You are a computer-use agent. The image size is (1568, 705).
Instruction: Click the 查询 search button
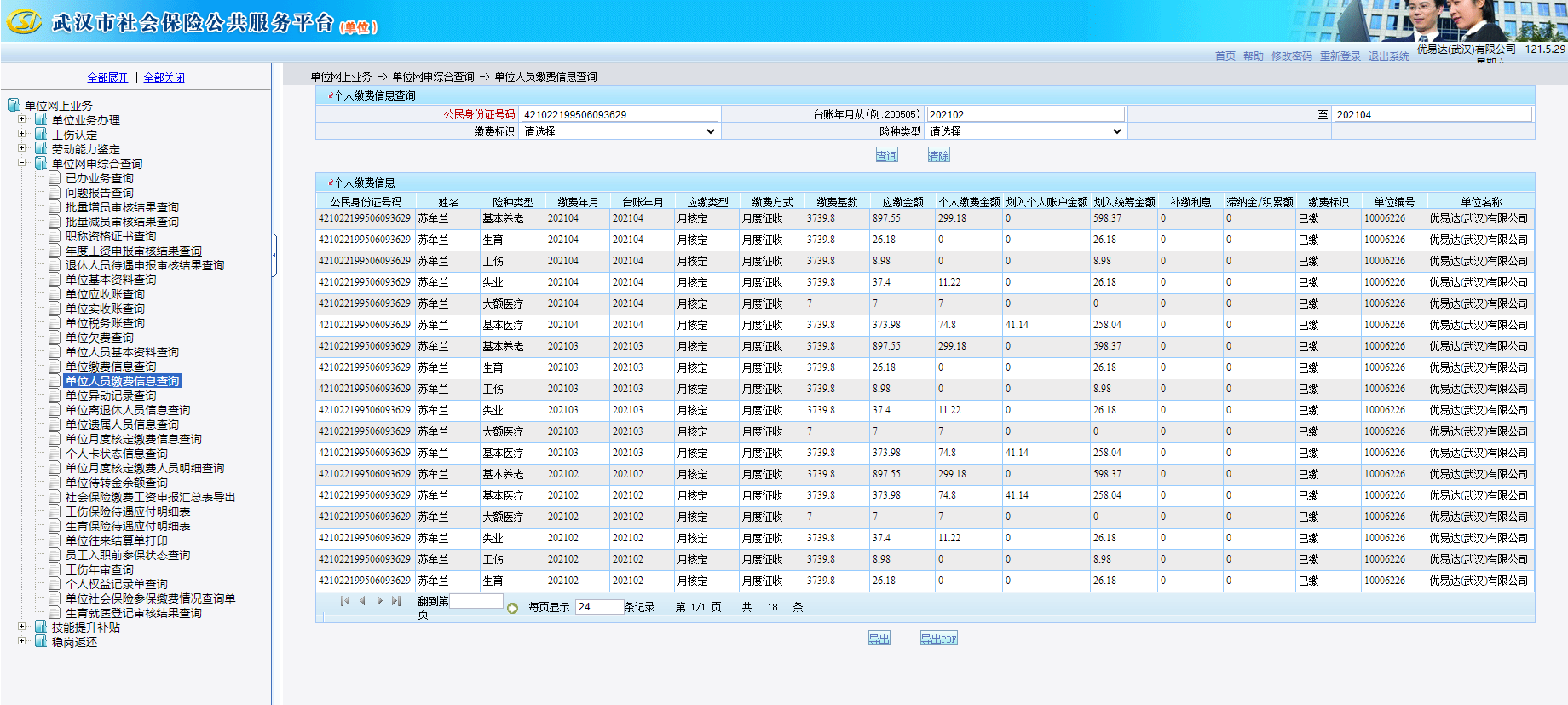coord(886,155)
